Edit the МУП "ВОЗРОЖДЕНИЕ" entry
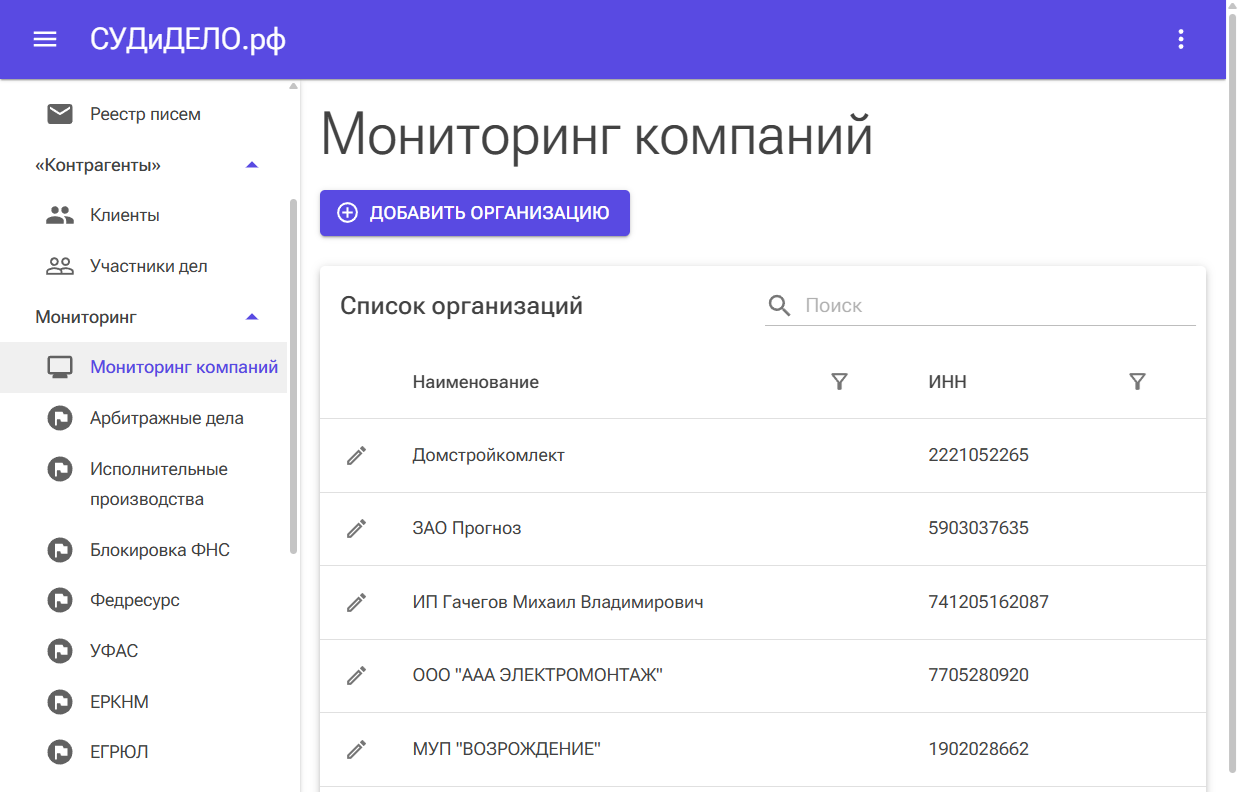The width and height of the screenshot is (1238, 792). click(356, 749)
